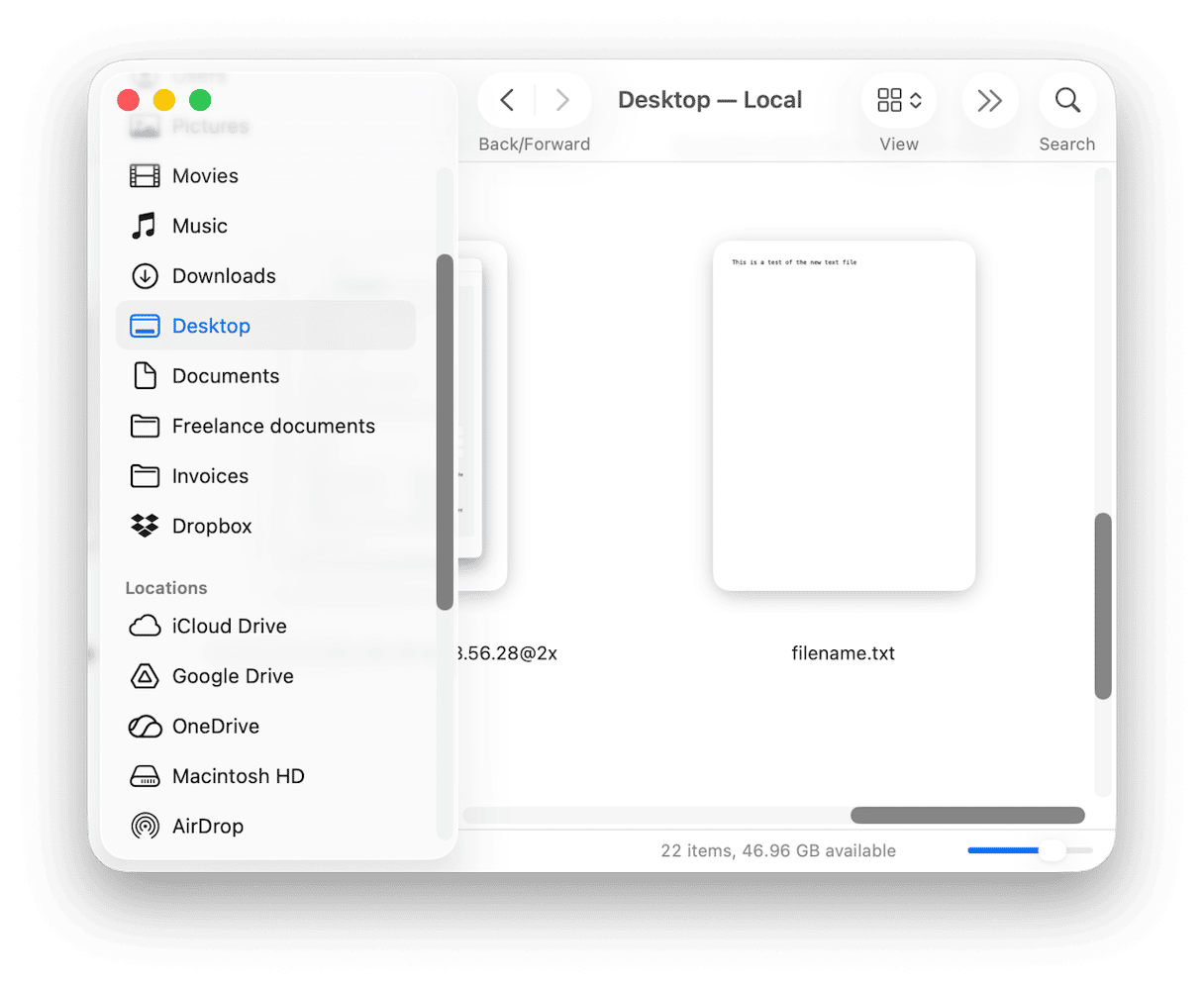The width and height of the screenshot is (1204, 988).
Task: Open Freelance documents label in sidebar
Action: (273, 426)
